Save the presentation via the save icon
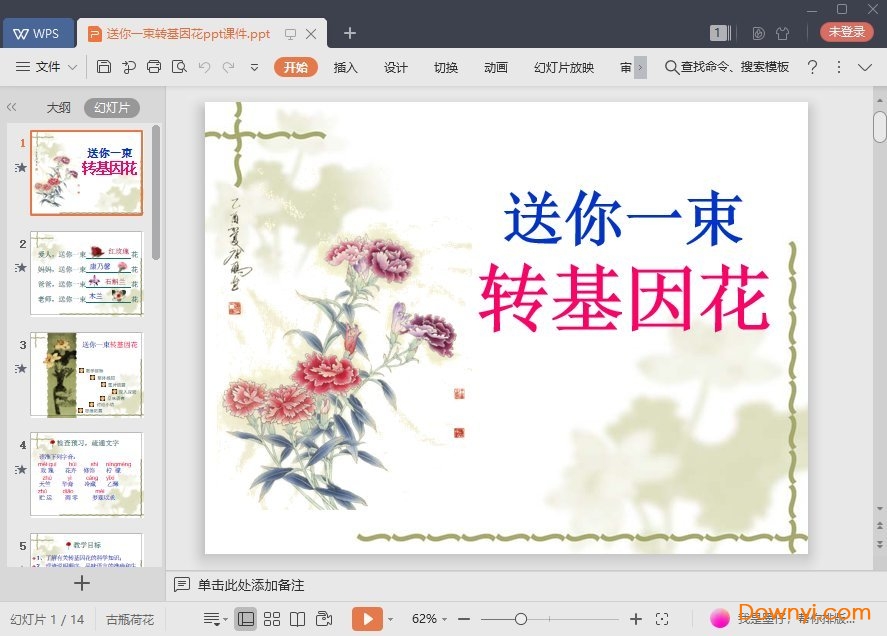887x636 pixels. [105, 67]
